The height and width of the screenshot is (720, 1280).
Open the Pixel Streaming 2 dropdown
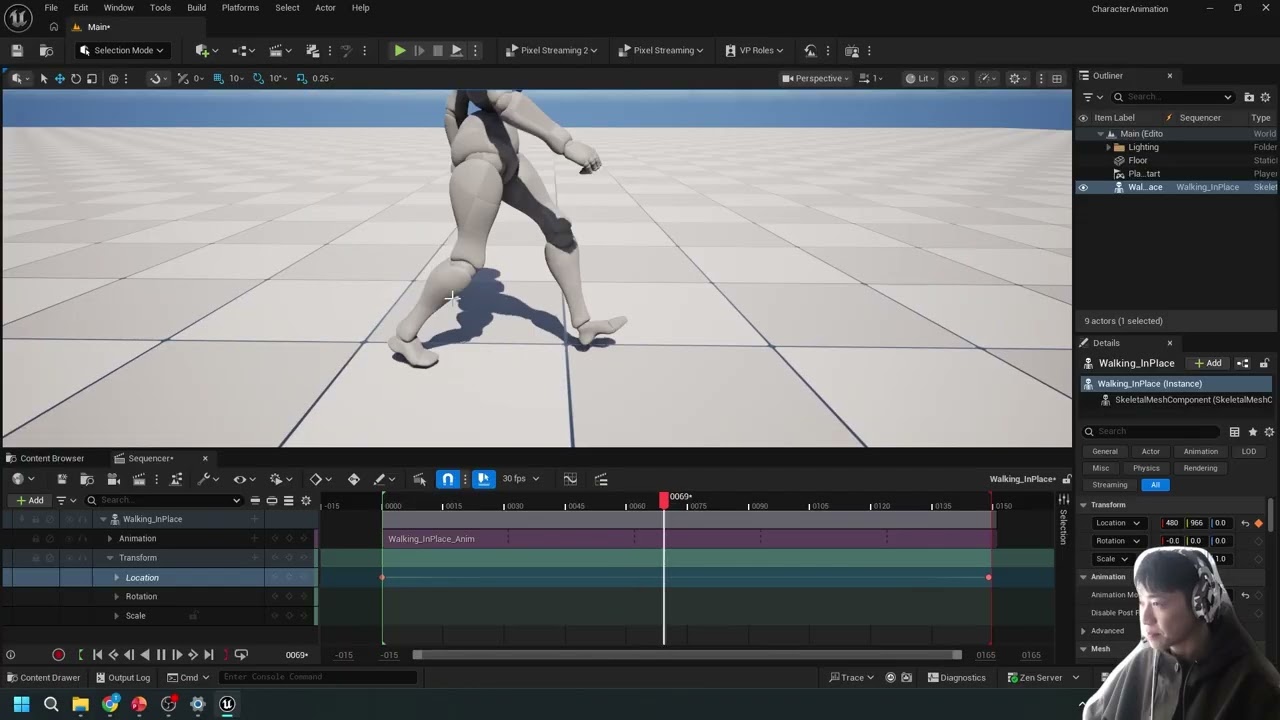point(552,50)
